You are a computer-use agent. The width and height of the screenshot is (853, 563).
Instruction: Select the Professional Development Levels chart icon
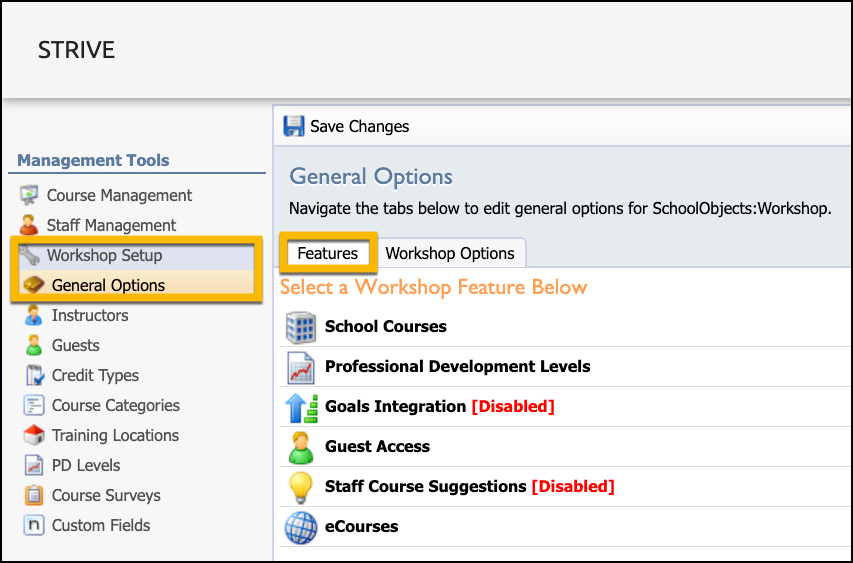click(x=300, y=368)
